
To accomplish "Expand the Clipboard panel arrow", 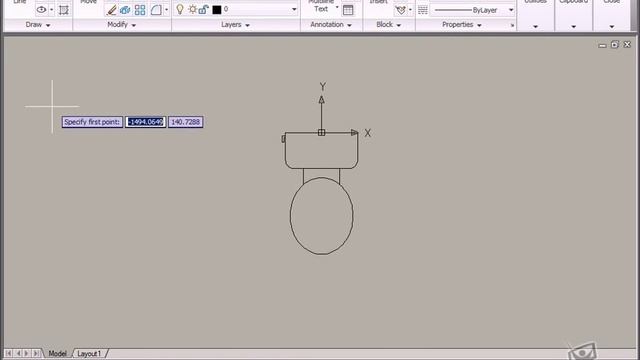I will [x=573, y=27].
